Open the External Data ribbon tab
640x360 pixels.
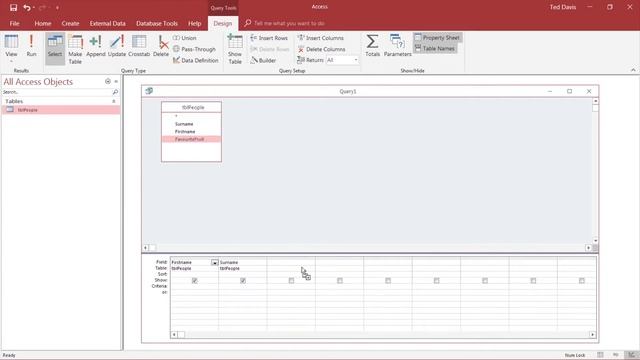108,24
